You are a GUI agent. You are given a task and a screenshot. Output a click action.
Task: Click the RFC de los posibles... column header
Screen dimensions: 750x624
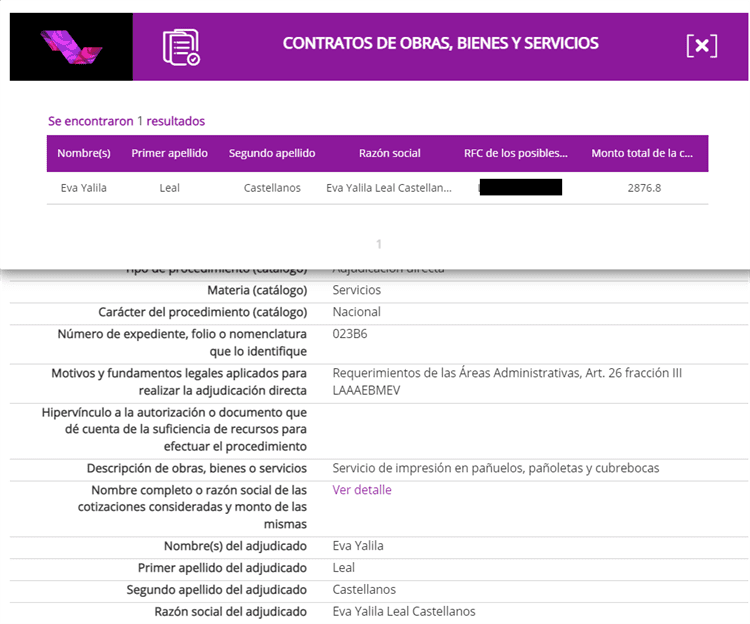click(x=516, y=153)
